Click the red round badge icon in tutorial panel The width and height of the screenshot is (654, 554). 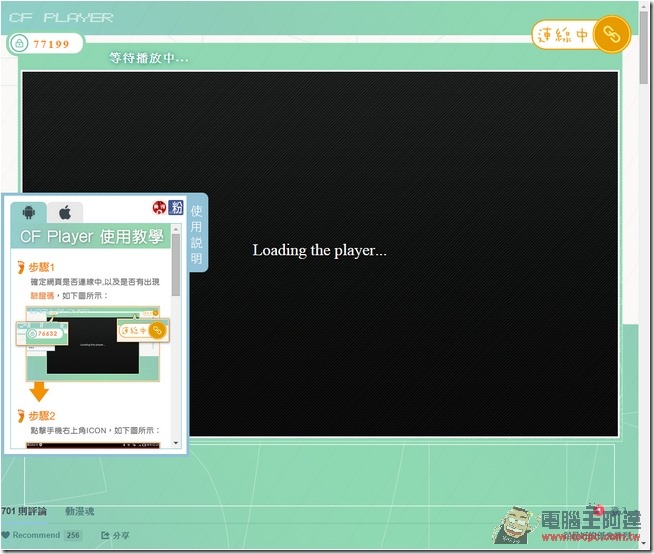[158, 208]
